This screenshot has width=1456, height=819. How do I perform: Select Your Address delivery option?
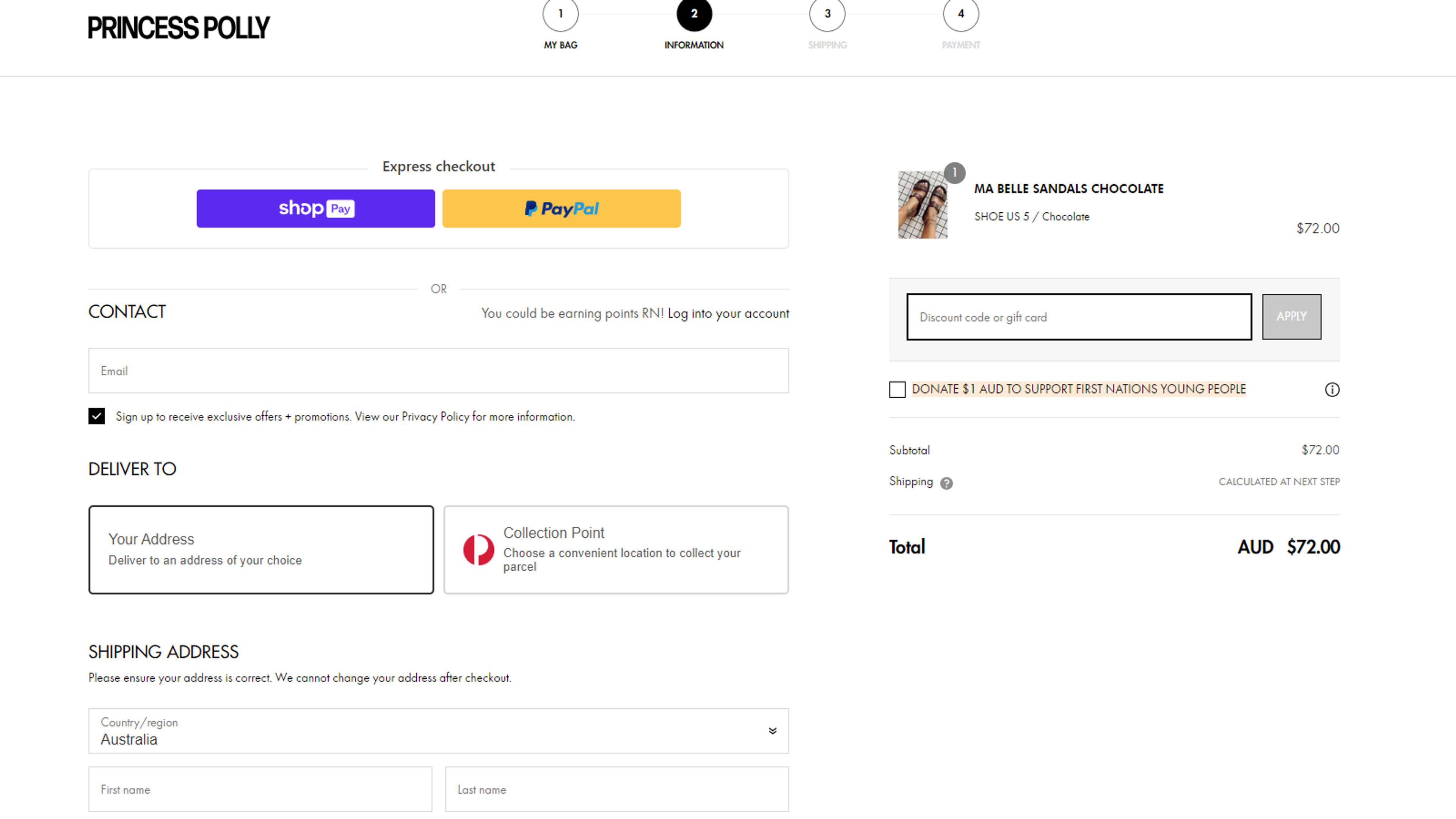(261, 549)
